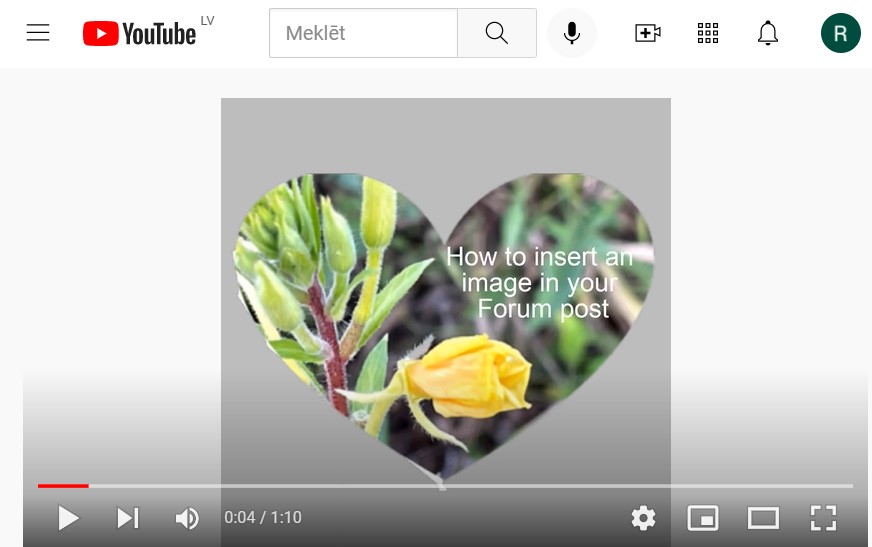This screenshot has width=872, height=547.
Task: Open player settings gear
Action: [643, 518]
